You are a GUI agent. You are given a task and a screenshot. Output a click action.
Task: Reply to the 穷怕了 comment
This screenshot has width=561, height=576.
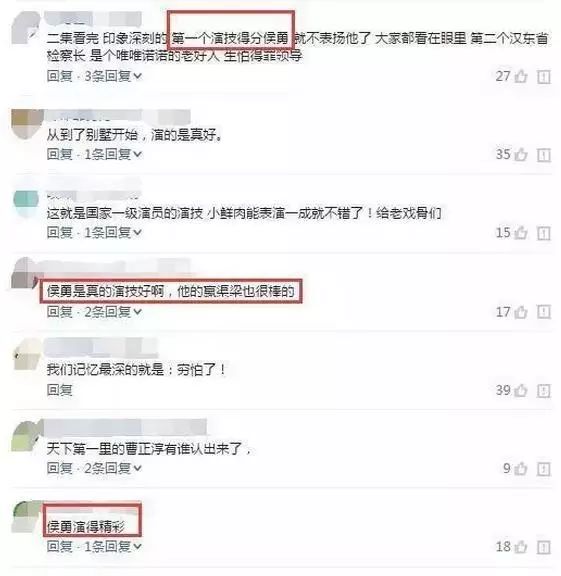coord(60,390)
